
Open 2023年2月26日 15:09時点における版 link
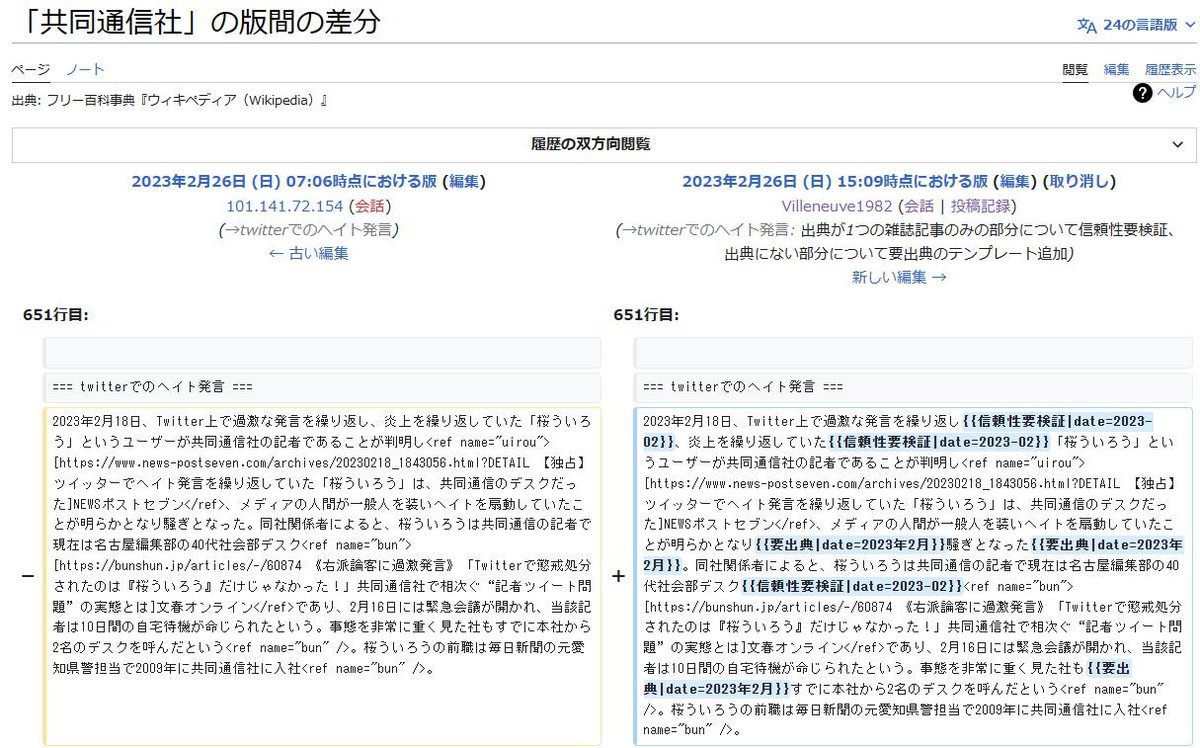835,181
